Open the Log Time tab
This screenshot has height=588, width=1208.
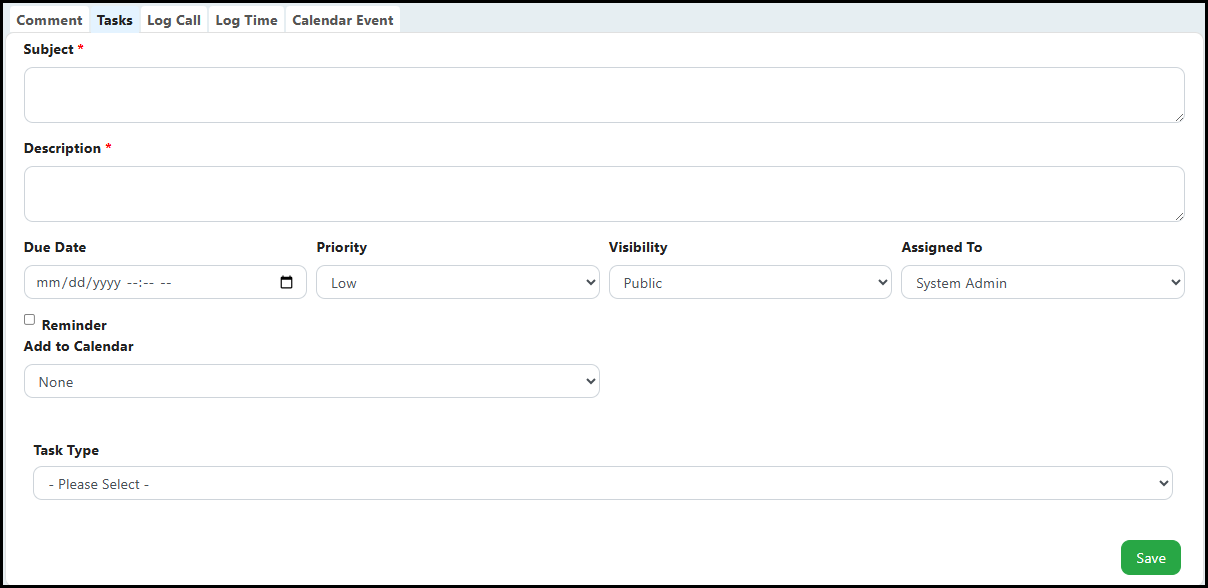click(247, 20)
